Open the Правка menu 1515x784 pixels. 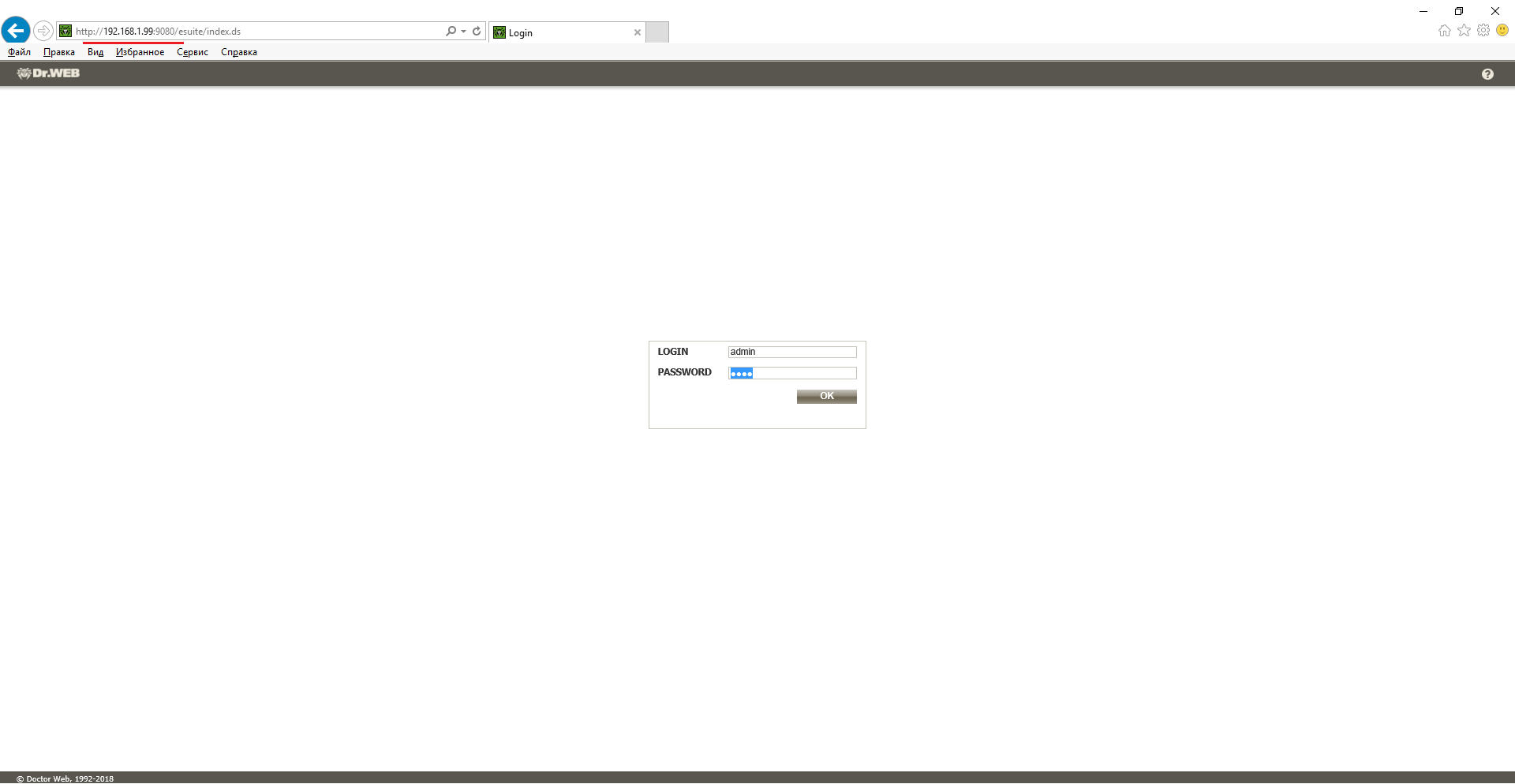pos(59,52)
